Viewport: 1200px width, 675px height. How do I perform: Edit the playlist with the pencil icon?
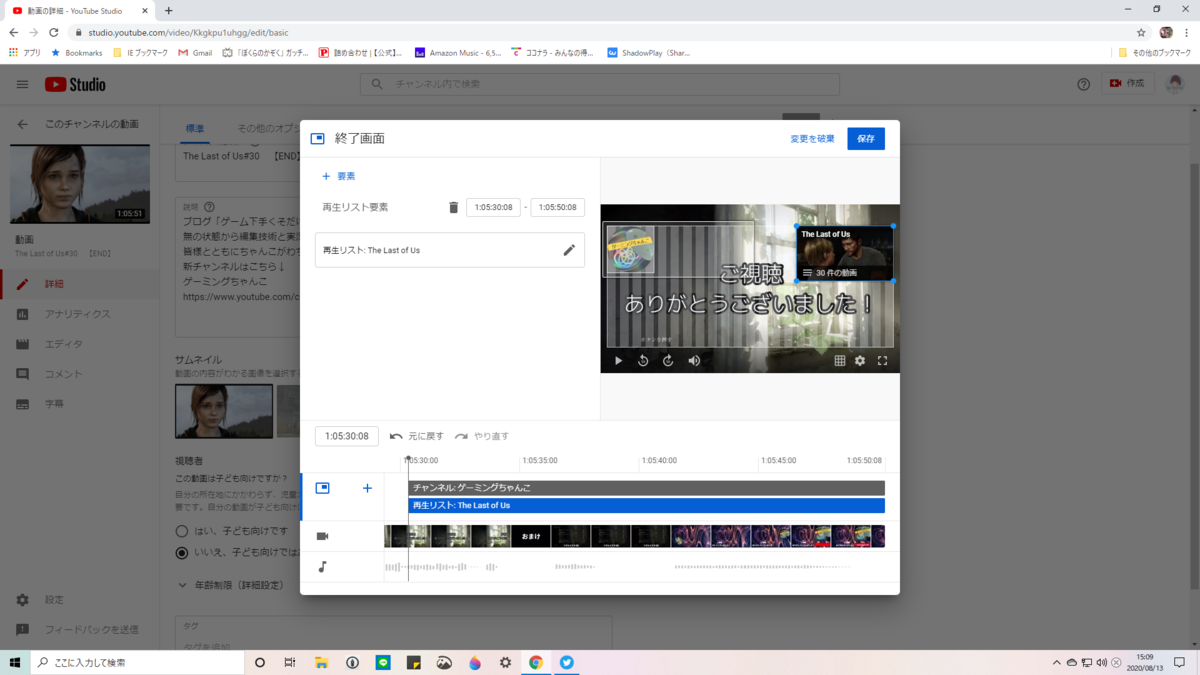tap(569, 250)
